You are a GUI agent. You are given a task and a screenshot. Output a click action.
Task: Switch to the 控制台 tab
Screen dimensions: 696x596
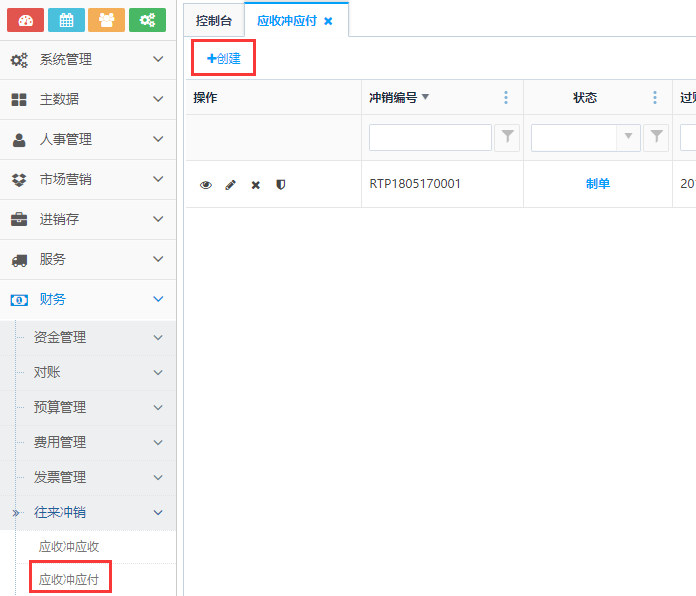(214, 20)
